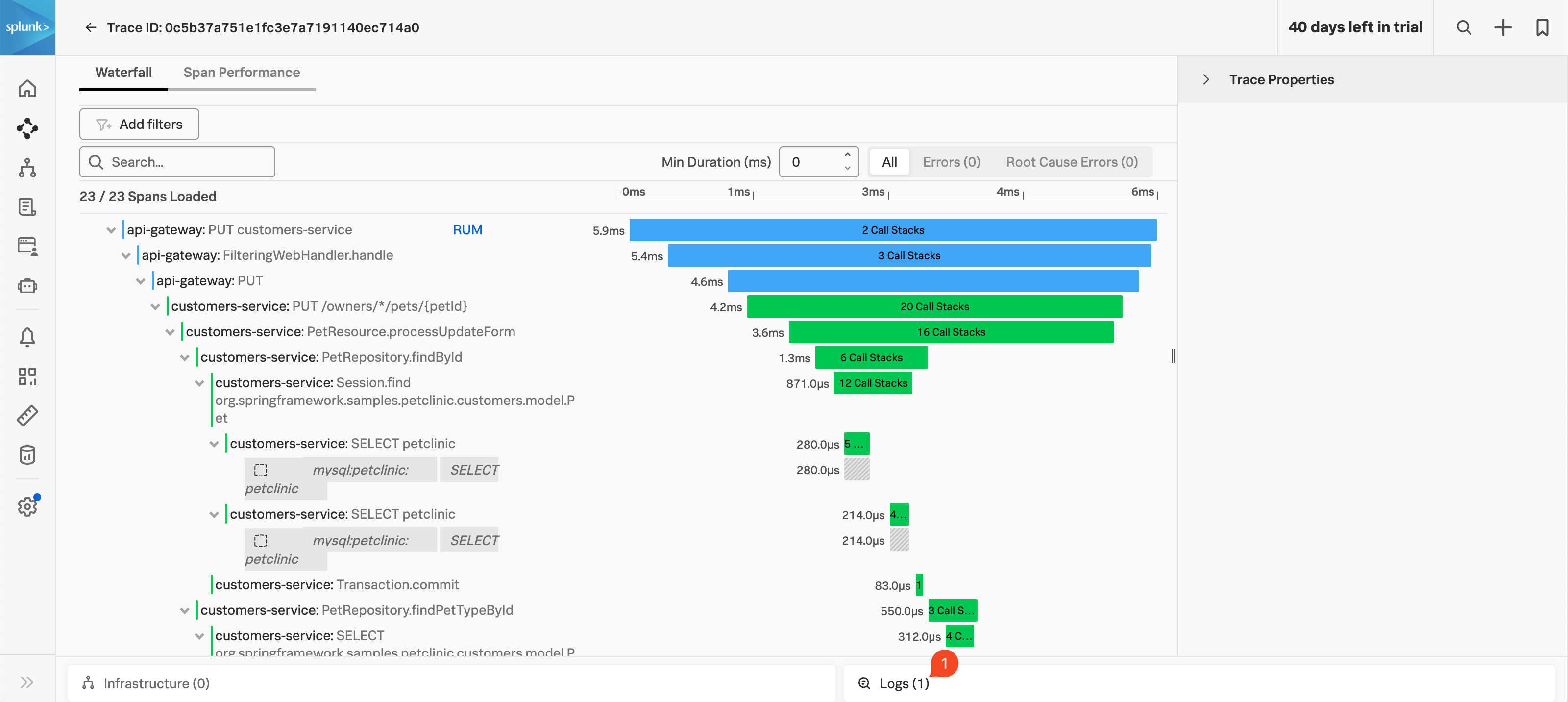Collapse the api-gateway: PUT span
The image size is (1568, 702).
coord(140,281)
